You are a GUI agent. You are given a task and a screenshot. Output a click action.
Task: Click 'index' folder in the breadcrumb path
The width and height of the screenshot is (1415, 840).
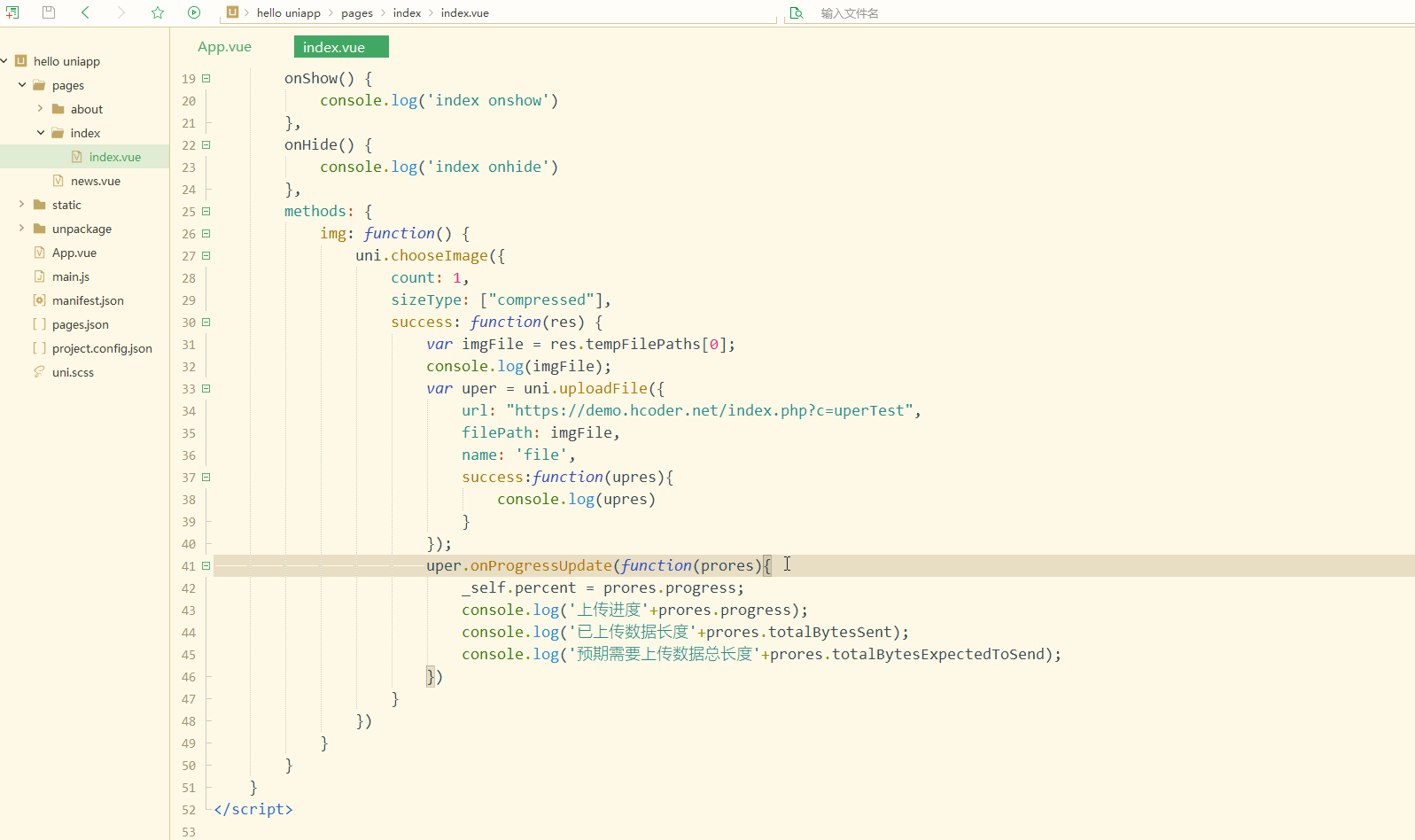[408, 13]
